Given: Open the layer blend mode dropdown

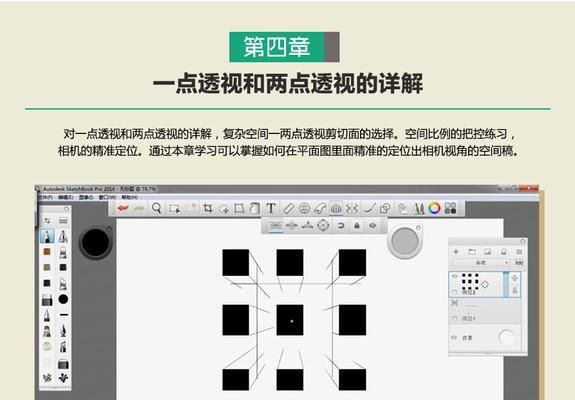Looking at the screenshot, I should (x=481, y=263).
